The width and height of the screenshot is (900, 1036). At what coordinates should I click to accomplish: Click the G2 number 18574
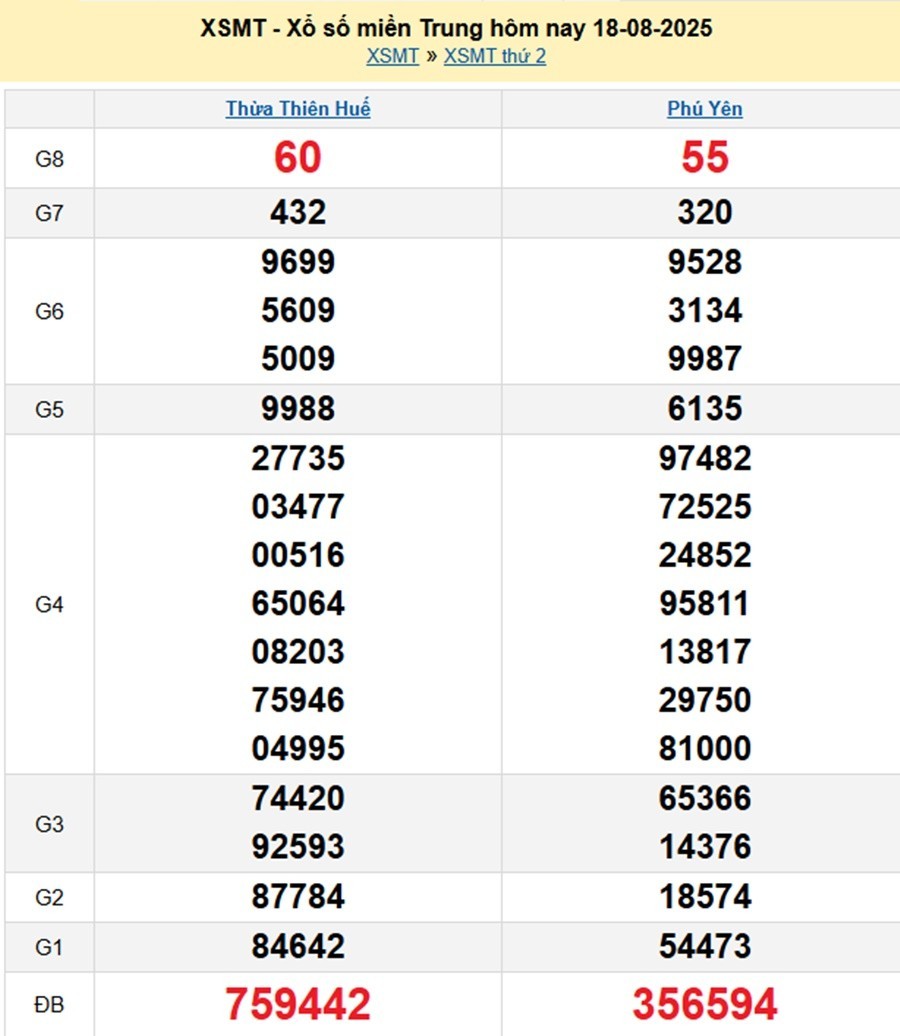(705, 897)
